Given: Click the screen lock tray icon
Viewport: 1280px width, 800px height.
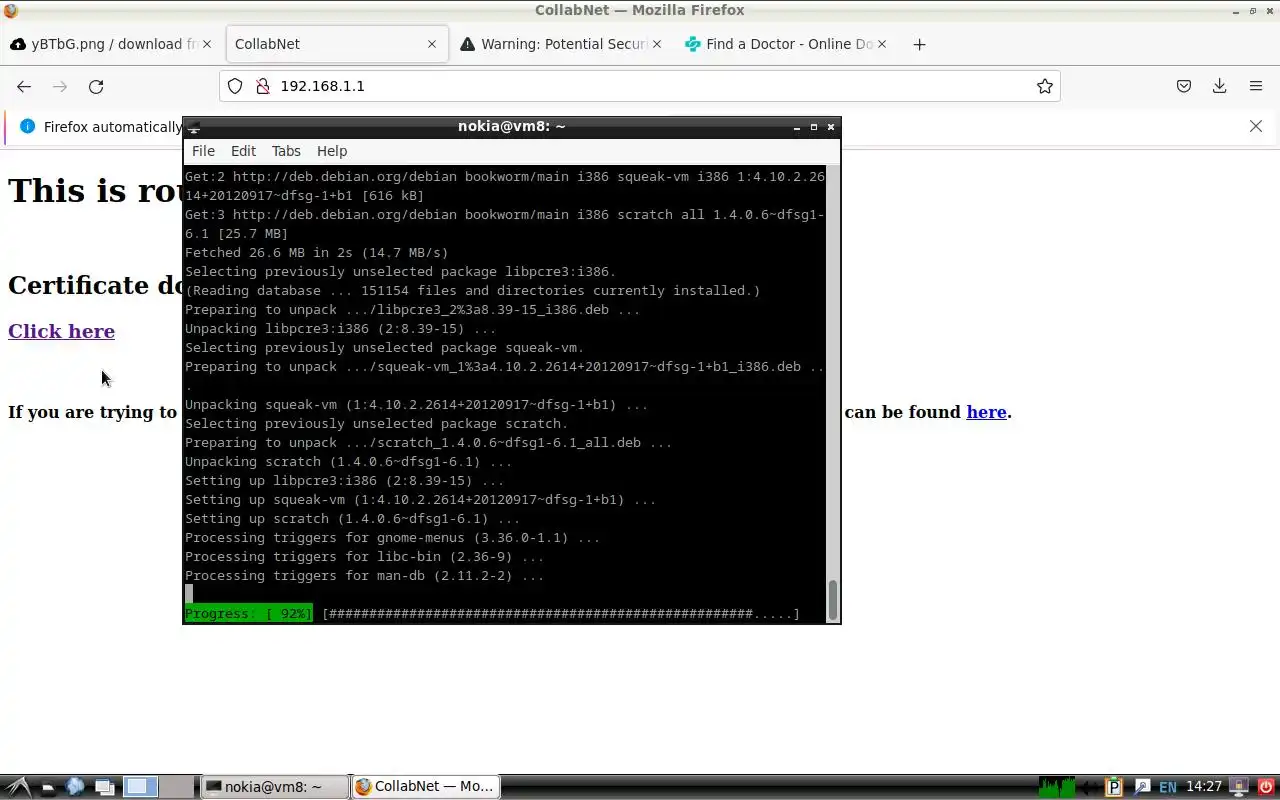Looking at the screenshot, I should tap(1239, 787).
